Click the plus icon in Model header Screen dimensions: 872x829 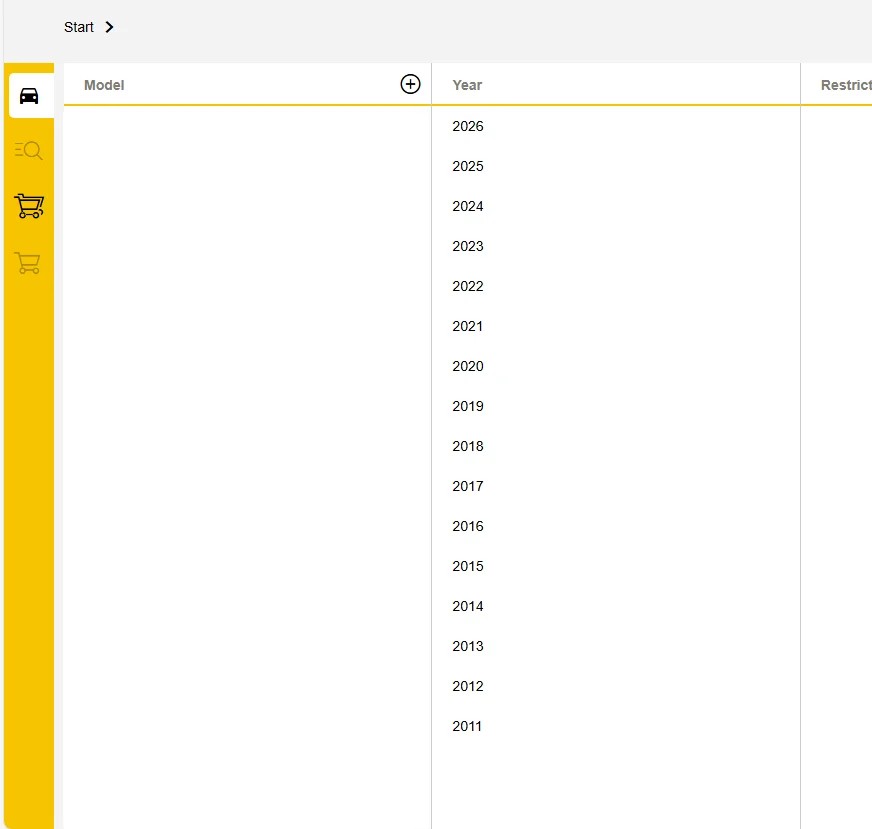[x=410, y=84]
